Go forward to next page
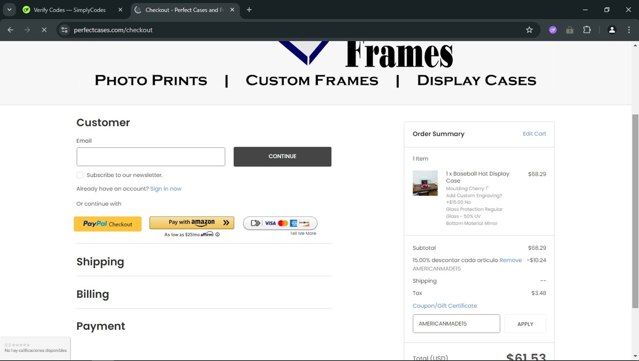 (x=27, y=30)
